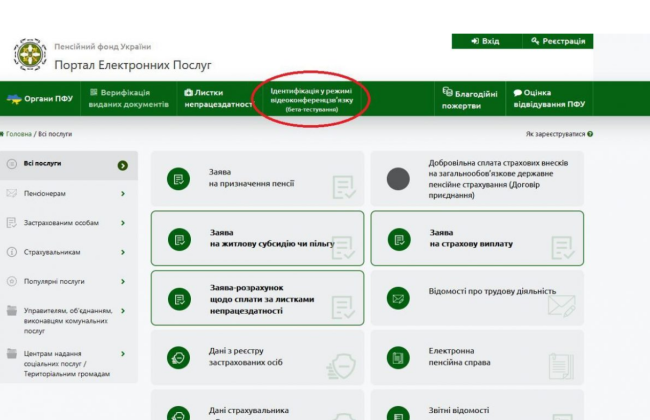Expand the Страхувальникам chevron
Screen dimensions: 650x420
click(x=123, y=252)
